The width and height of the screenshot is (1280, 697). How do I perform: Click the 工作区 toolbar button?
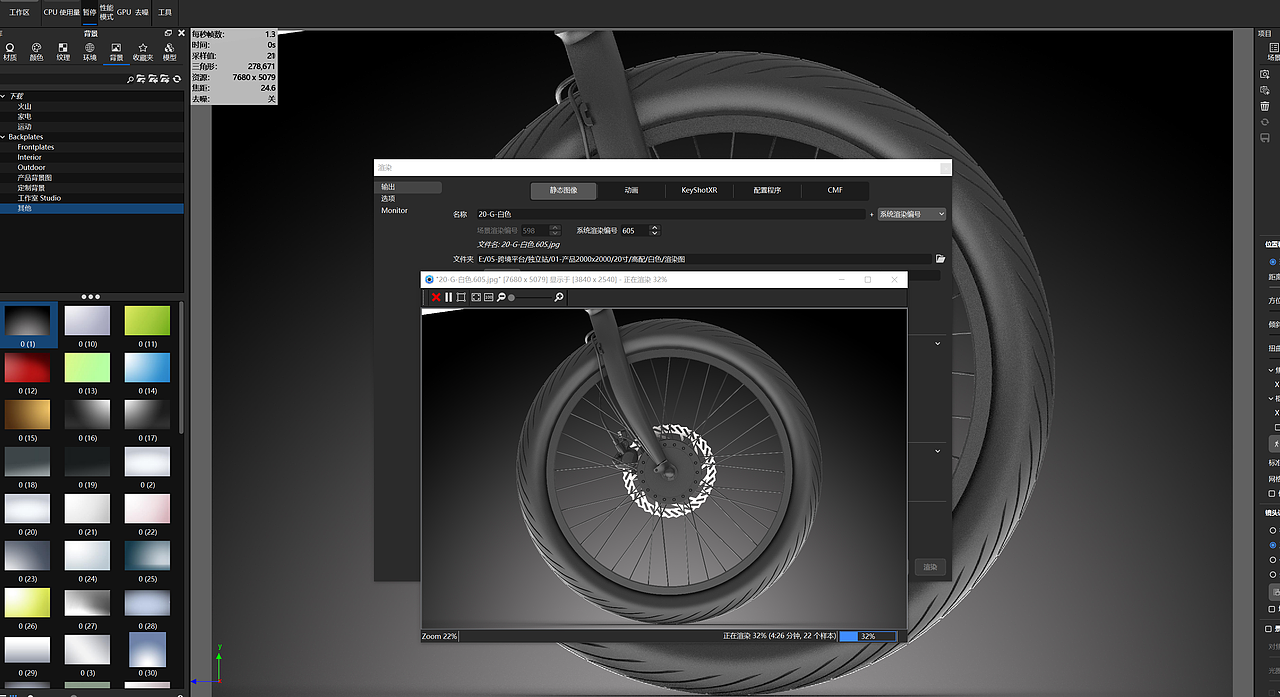tap(19, 13)
